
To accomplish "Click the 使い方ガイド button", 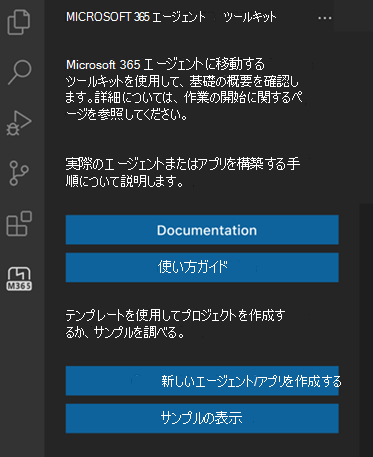I will click(202, 267).
